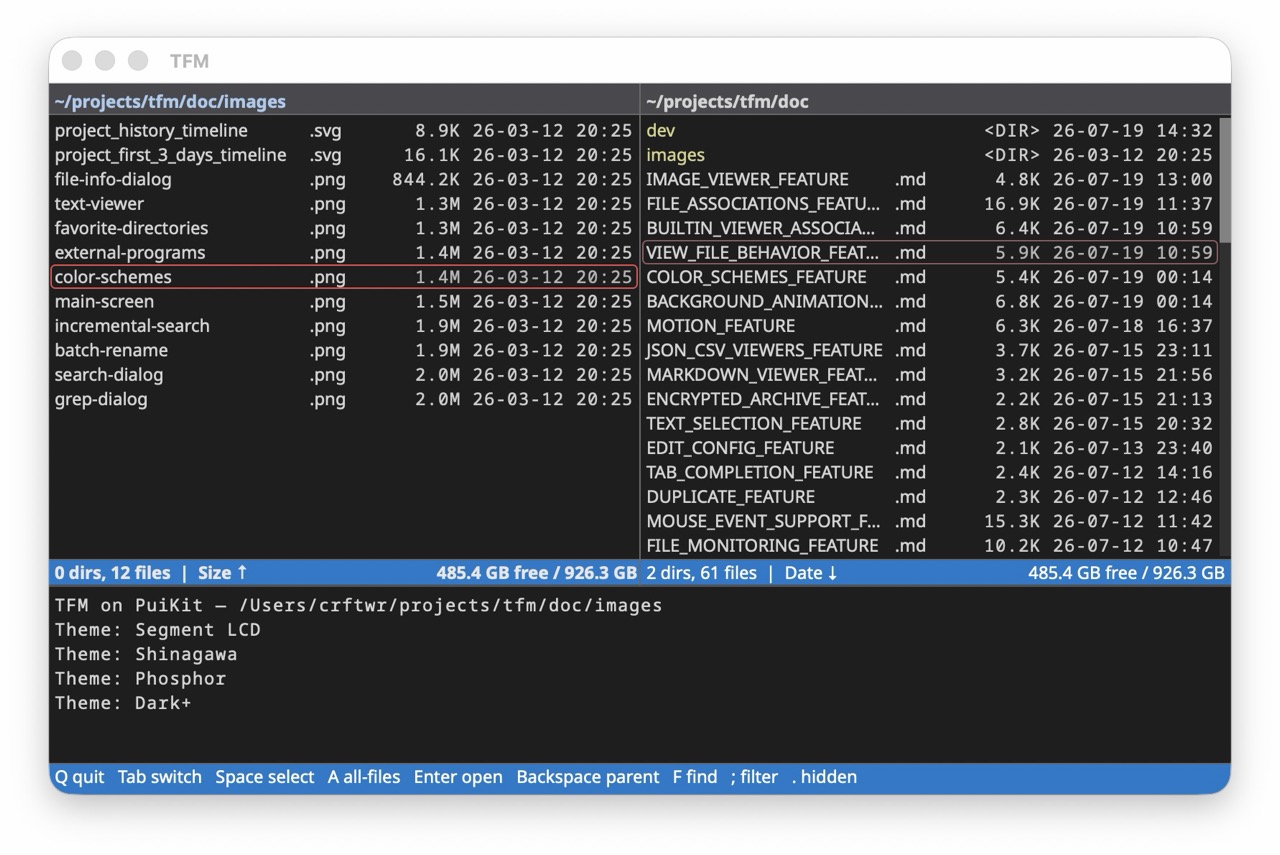The height and width of the screenshot is (855, 1280).
Task: Select FILE_ASSOCIATIONS_FEATU… file row
Action: point(930,204)
